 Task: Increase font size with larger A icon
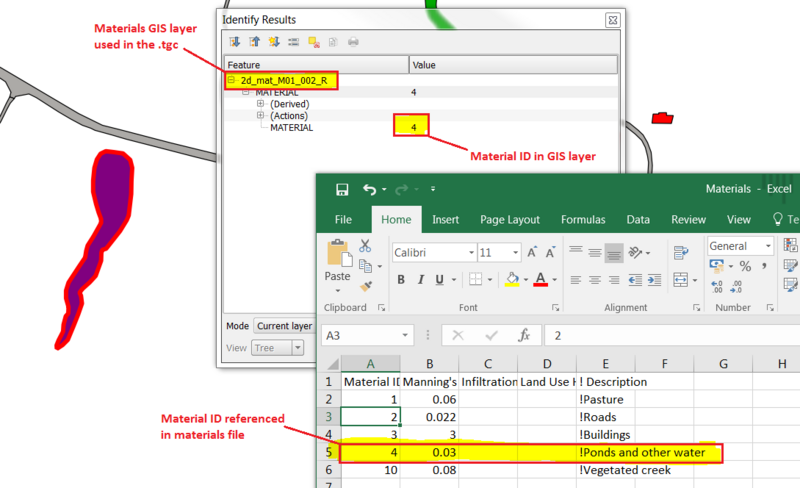click(x=532, y=252)
